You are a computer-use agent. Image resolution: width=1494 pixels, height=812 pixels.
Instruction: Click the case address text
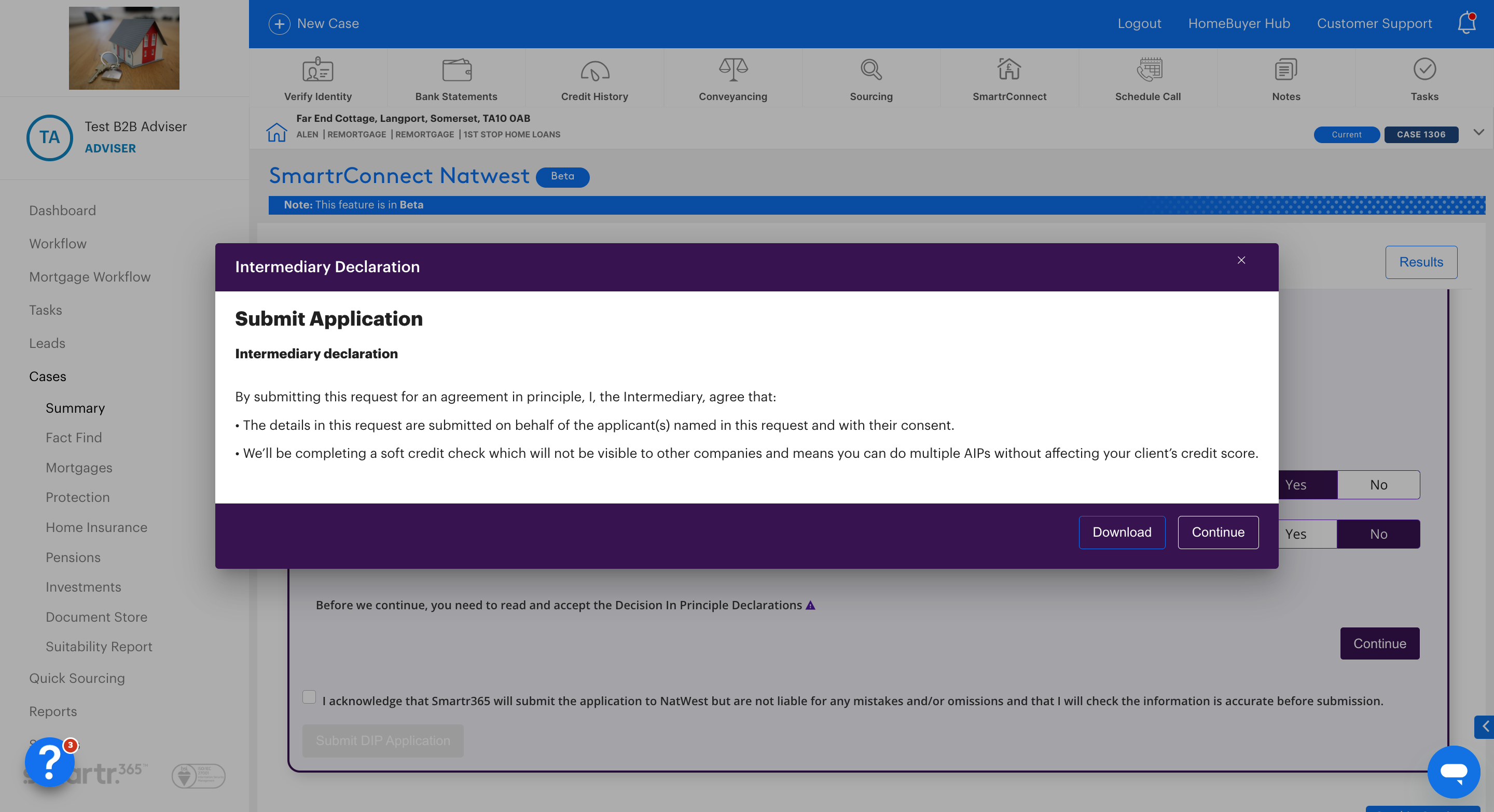(413, 118)
